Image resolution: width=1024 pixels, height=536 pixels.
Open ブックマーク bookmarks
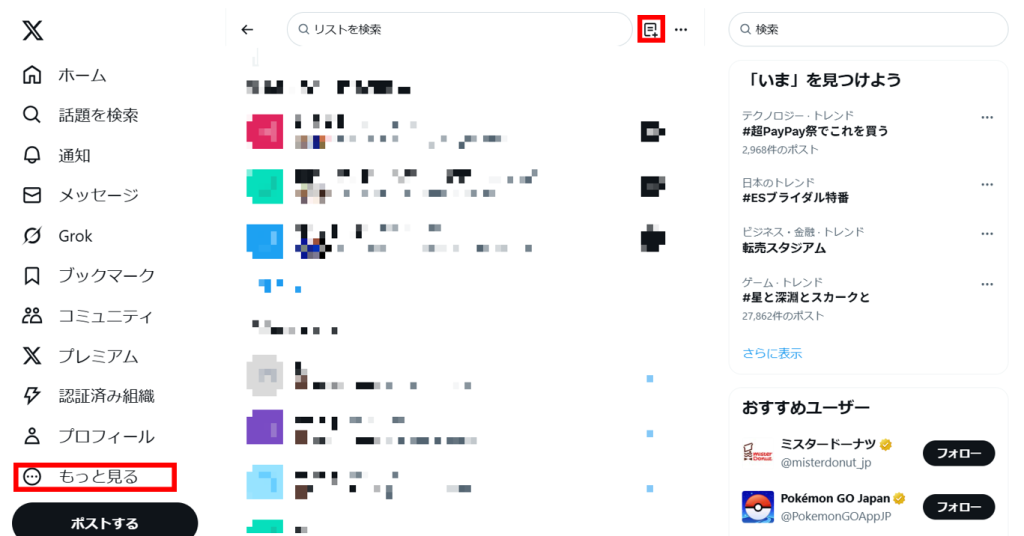coord(89,276)
